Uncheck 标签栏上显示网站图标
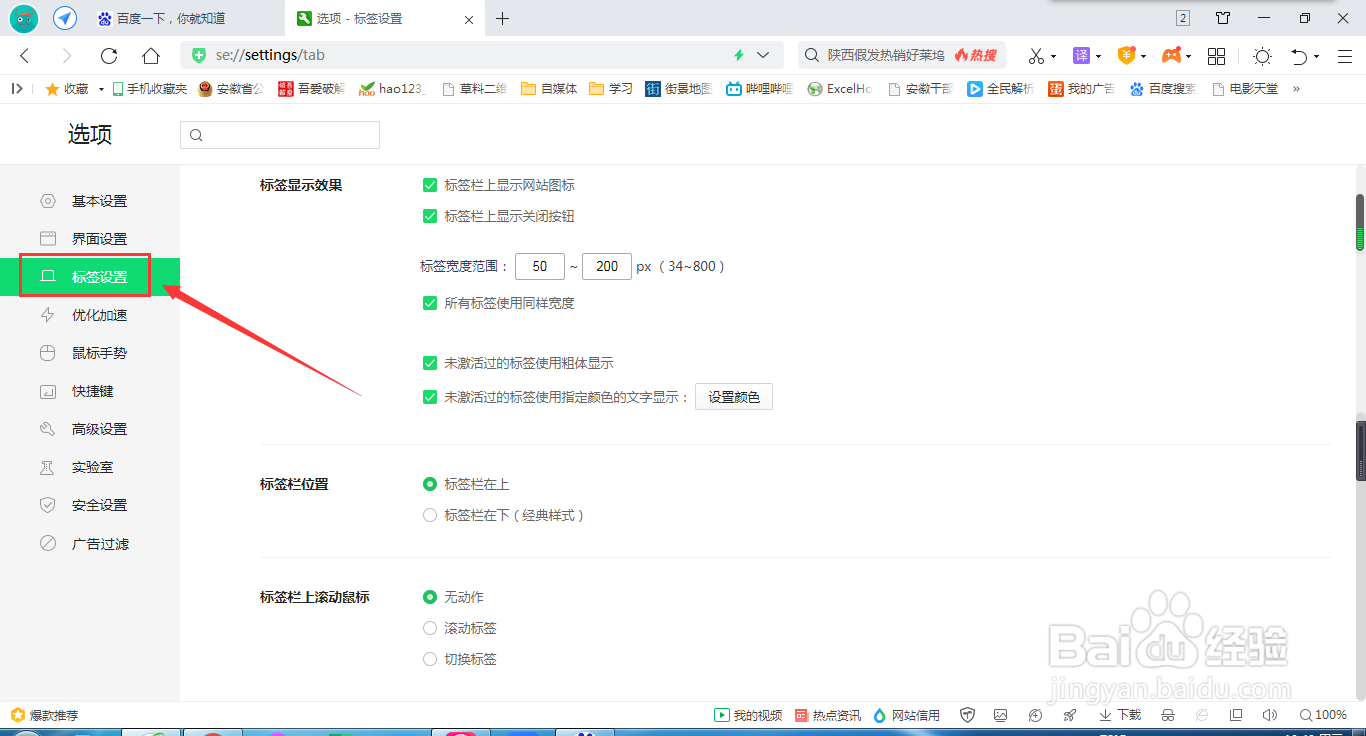1366x736 pixels. click(x=430, y=185)
